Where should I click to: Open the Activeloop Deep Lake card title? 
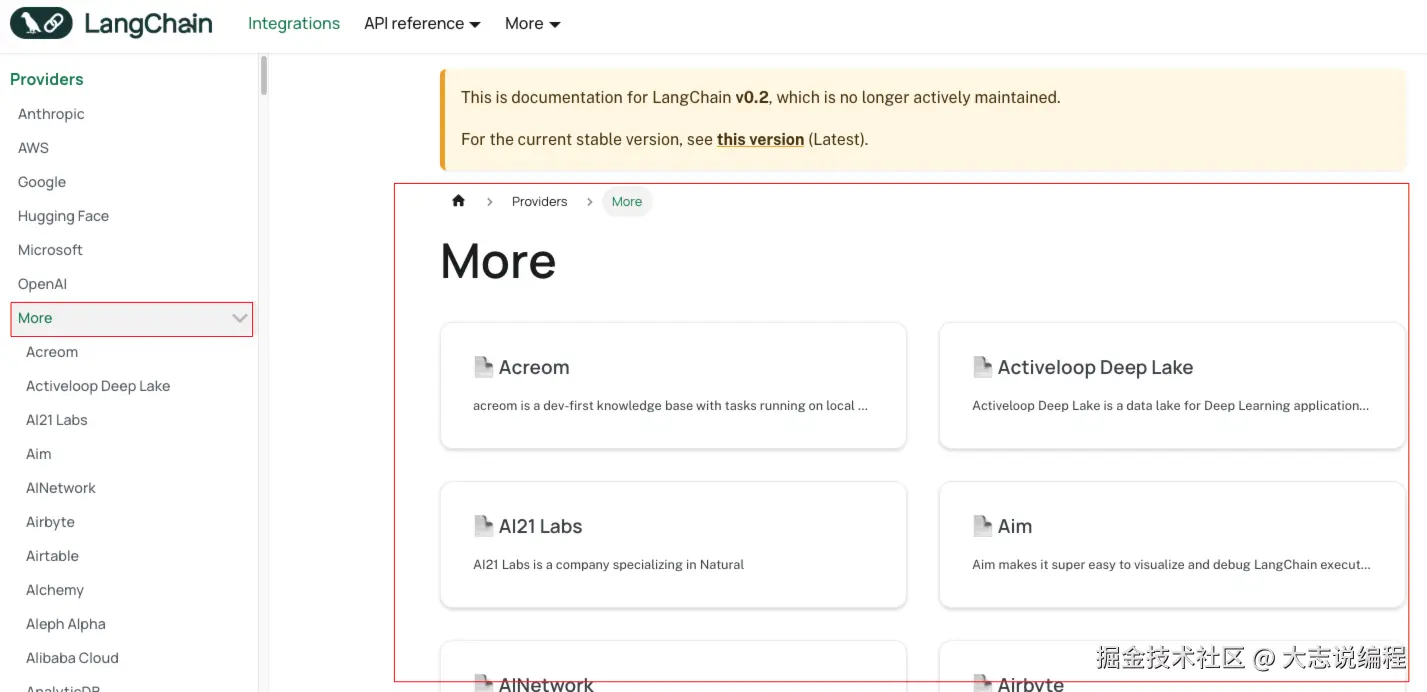1095,367
